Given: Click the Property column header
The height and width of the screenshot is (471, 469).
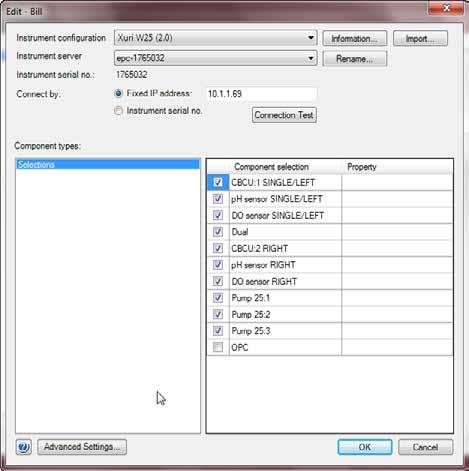Looking at the screenshot, I should 361,167.
